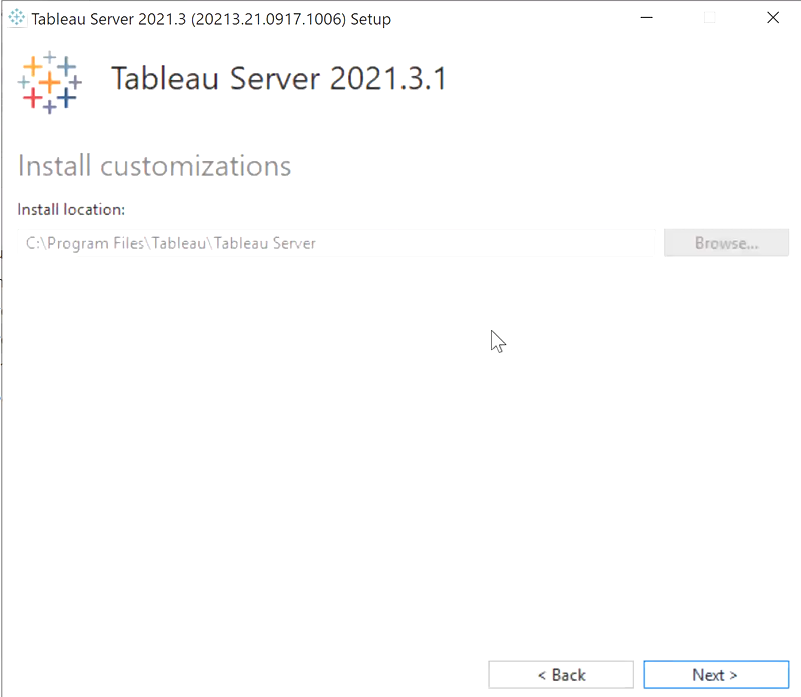801x697 pixels.
Task: Click the Tableau logo in the header
Action: (50, 82)
